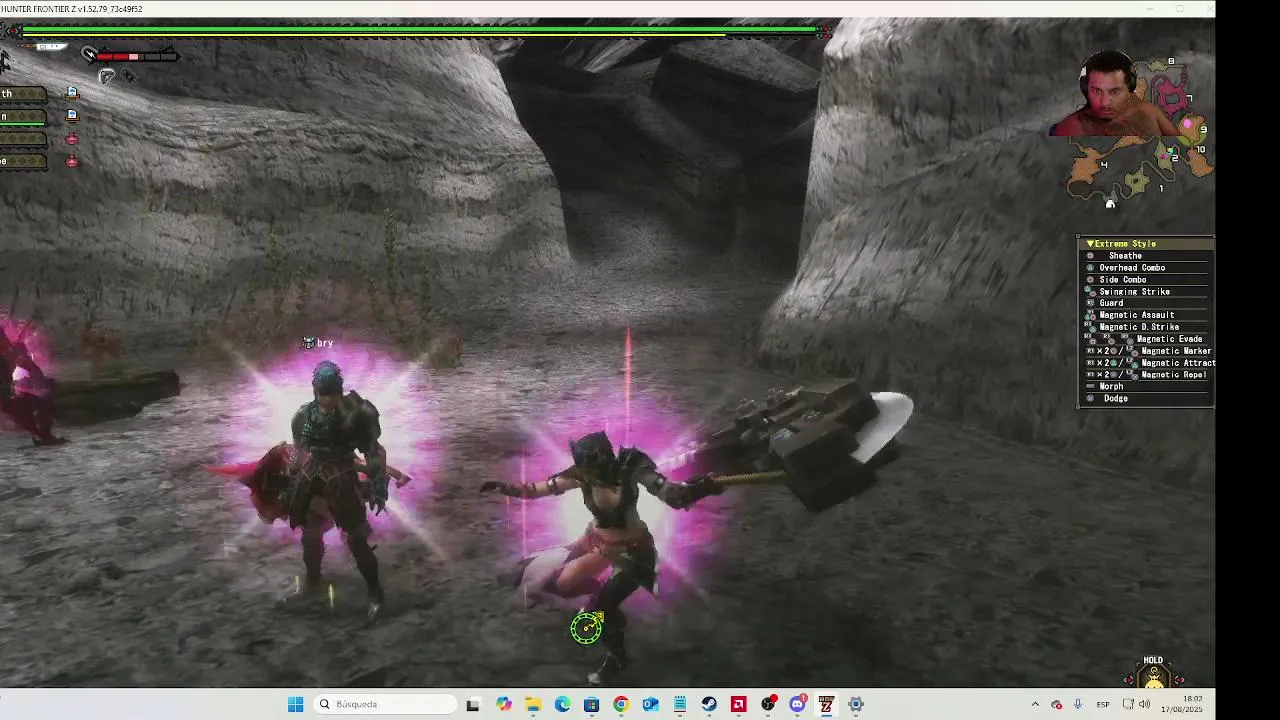
Task: Click the HOLD item slot icon
Action: pos(1154,676)
